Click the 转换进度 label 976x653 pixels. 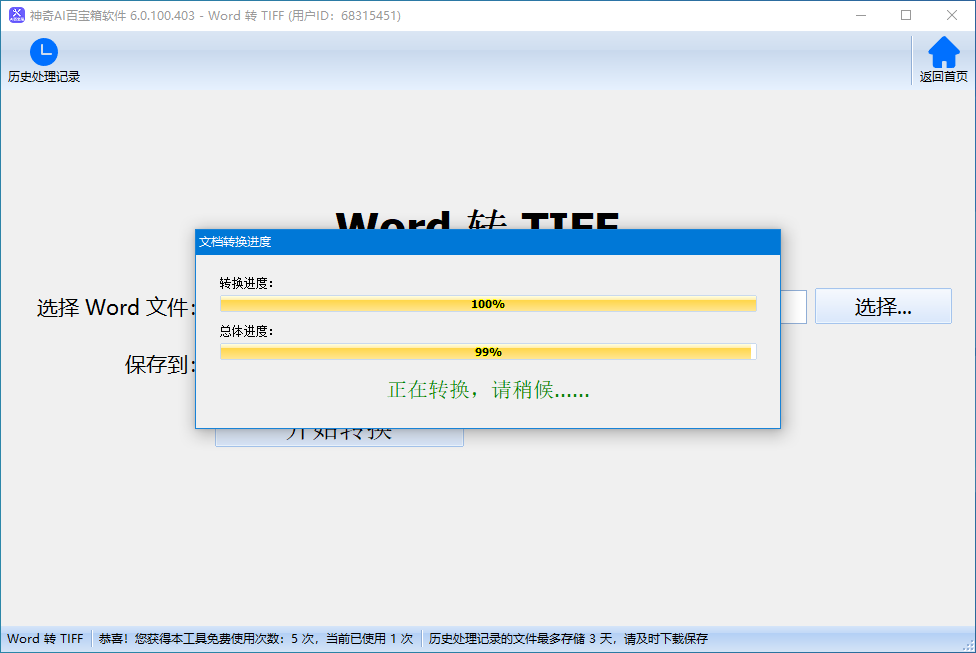tap(246, 283)
